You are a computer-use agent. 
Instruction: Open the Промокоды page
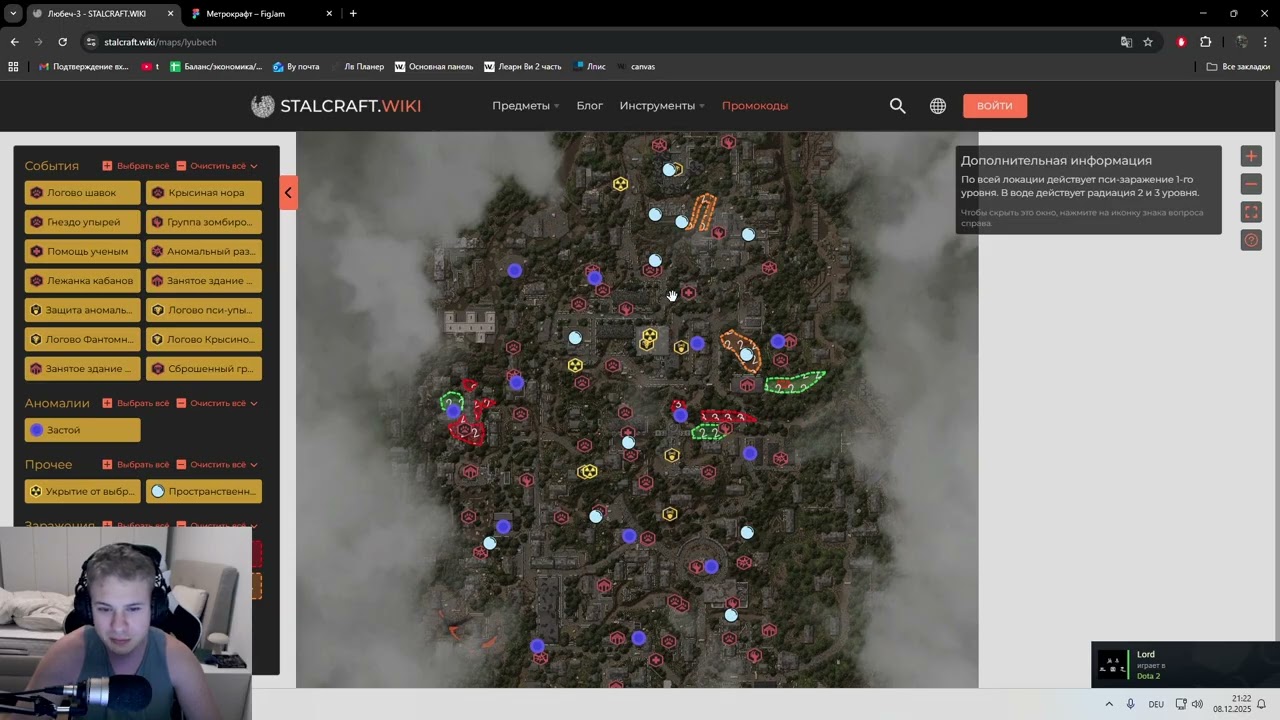[x=755, y=106]
